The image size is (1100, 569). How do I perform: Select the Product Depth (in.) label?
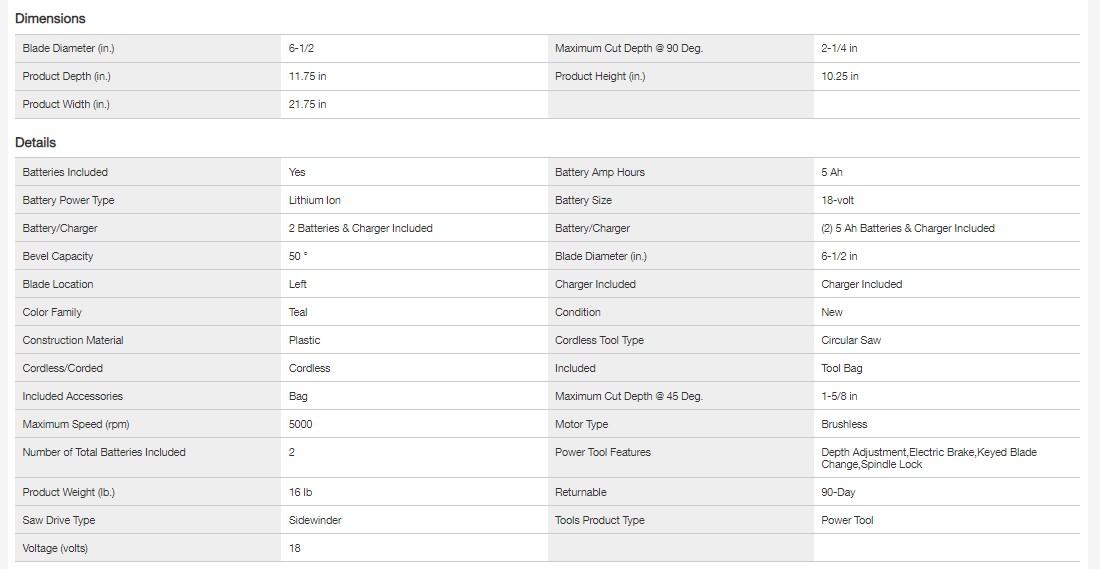tap(66, 76)
